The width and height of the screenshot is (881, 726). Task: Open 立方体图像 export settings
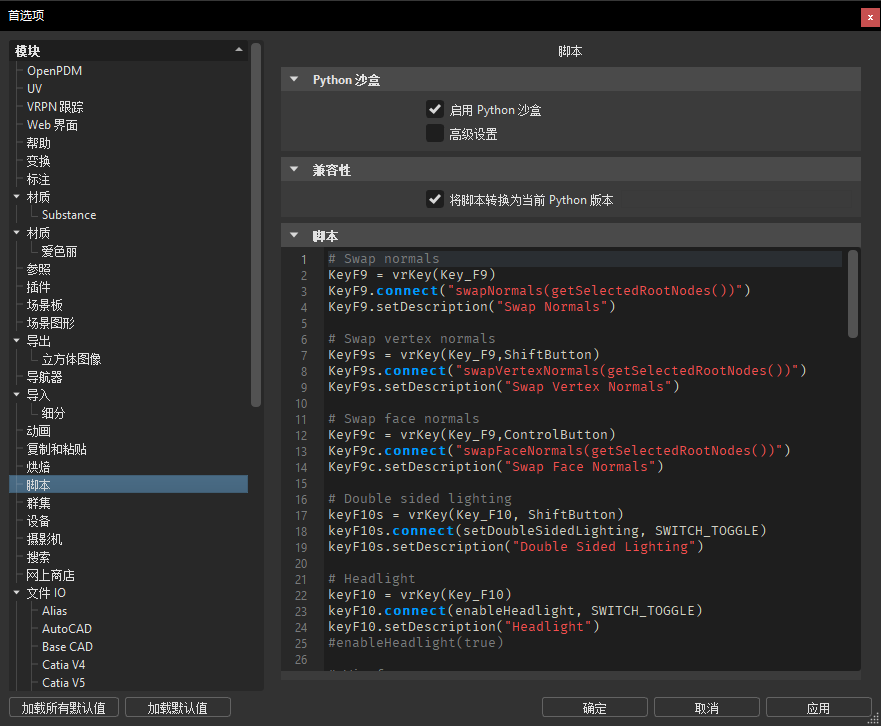71,359
